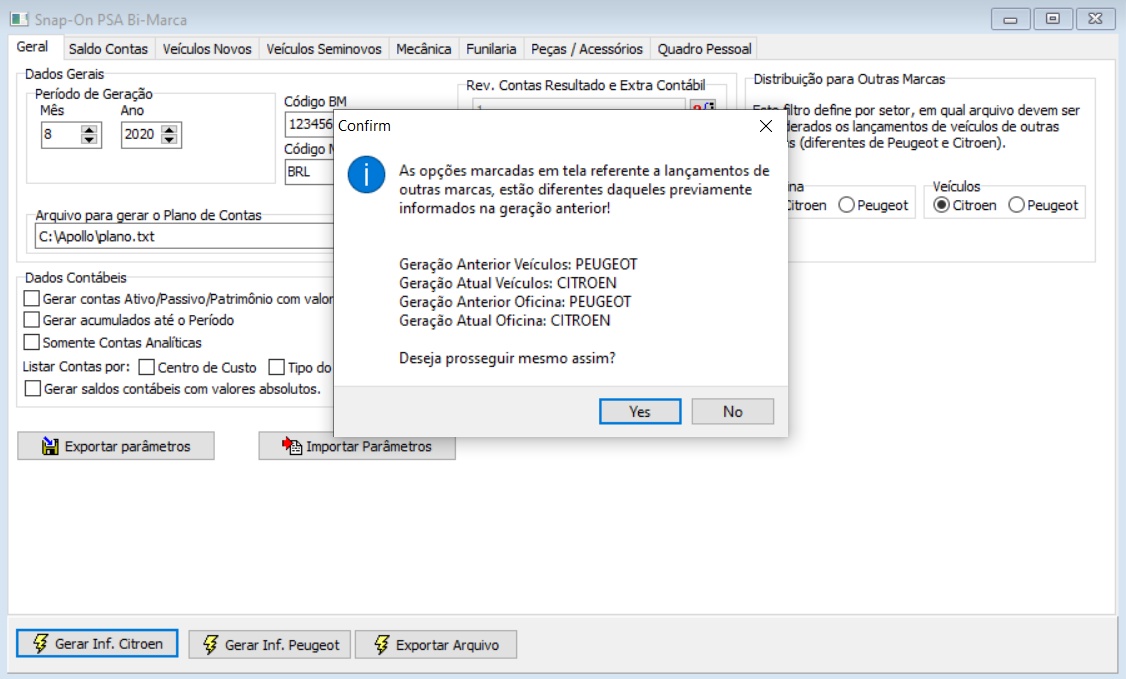
Task: Switch to the Saldo Contas tab
Action: (108, 49)
